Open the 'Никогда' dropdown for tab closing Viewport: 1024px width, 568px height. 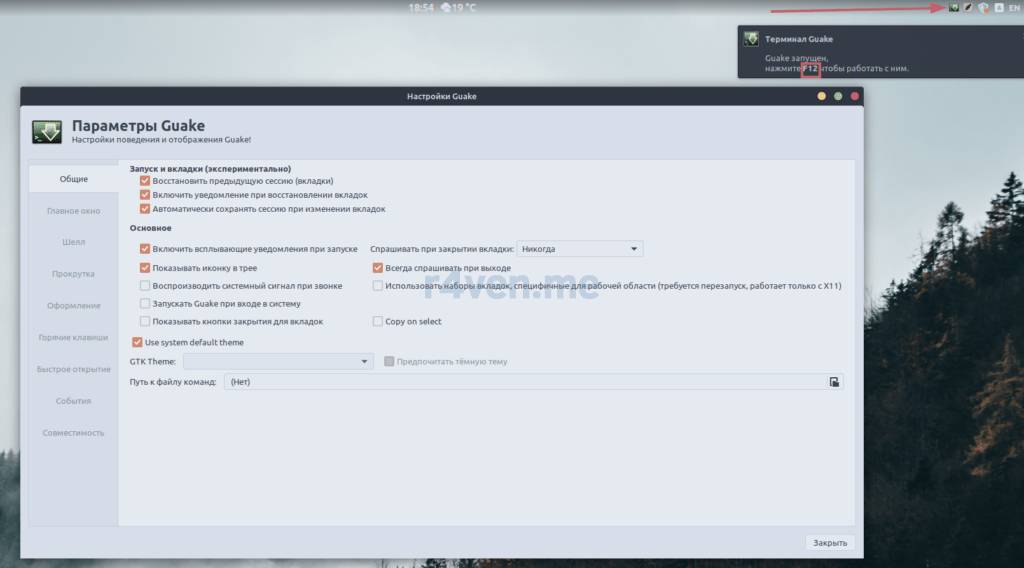(579, 249)
